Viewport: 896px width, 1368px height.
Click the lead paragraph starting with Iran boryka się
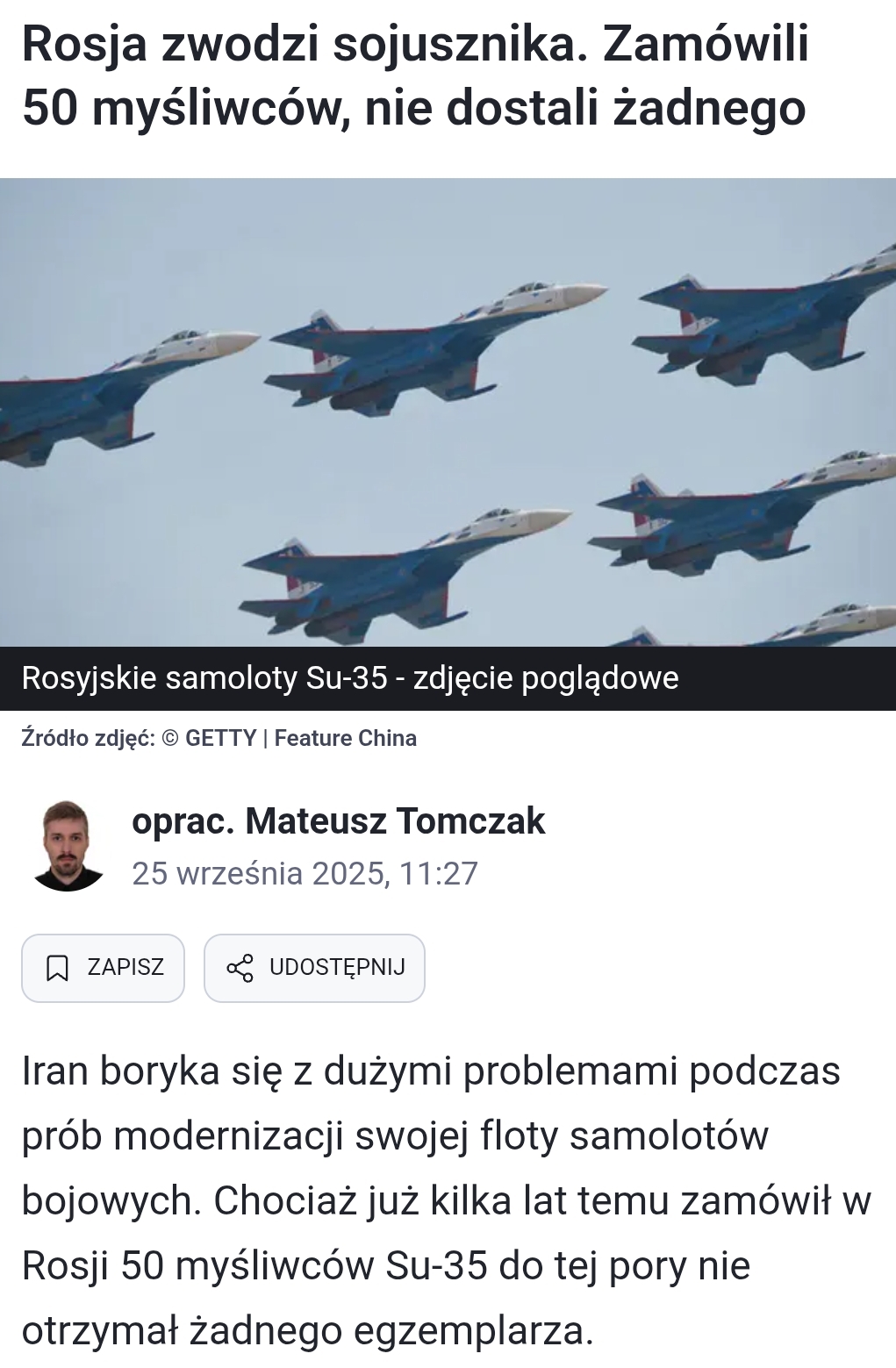(x=447, y=1200)
